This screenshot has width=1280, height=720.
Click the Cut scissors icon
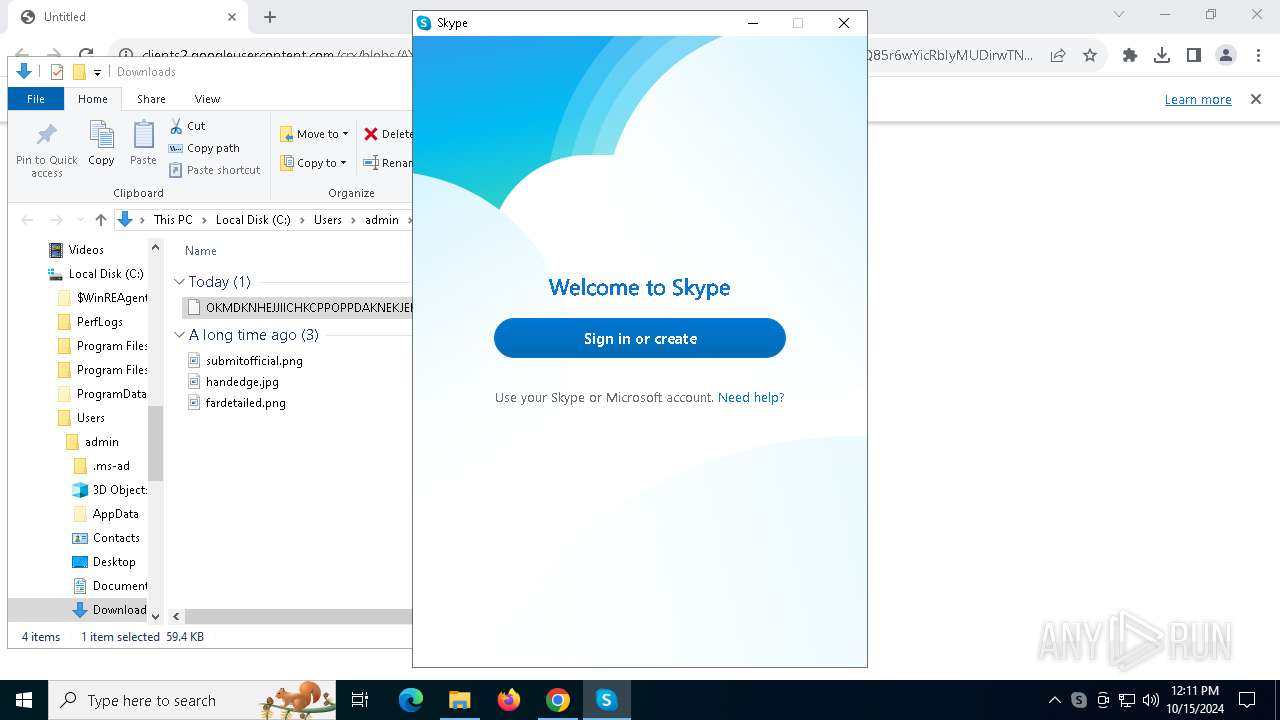click(x=176, y=126)
